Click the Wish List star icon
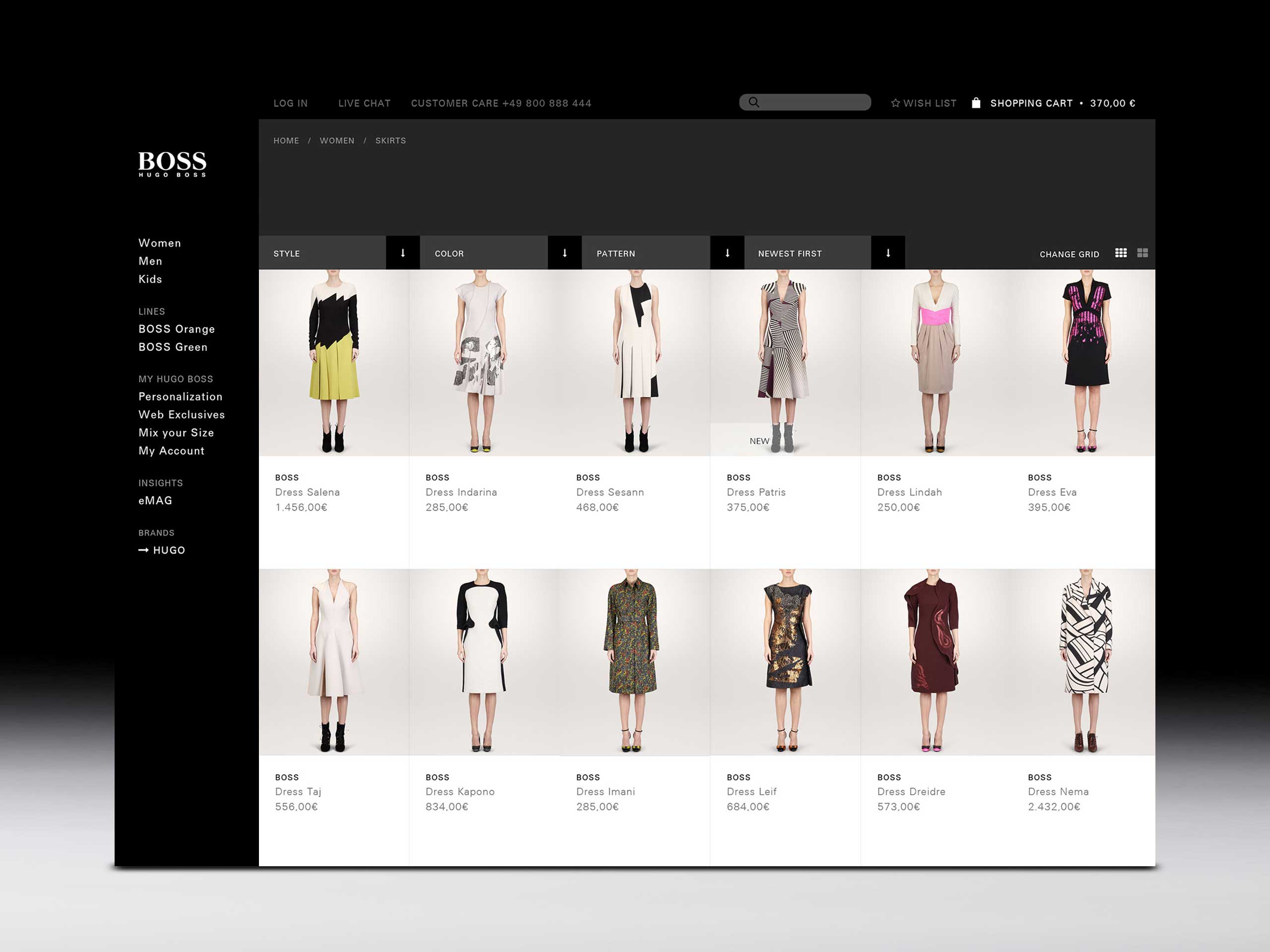Image resolution: width=1270 pixels, height=952 pixels. pos(895,103)
